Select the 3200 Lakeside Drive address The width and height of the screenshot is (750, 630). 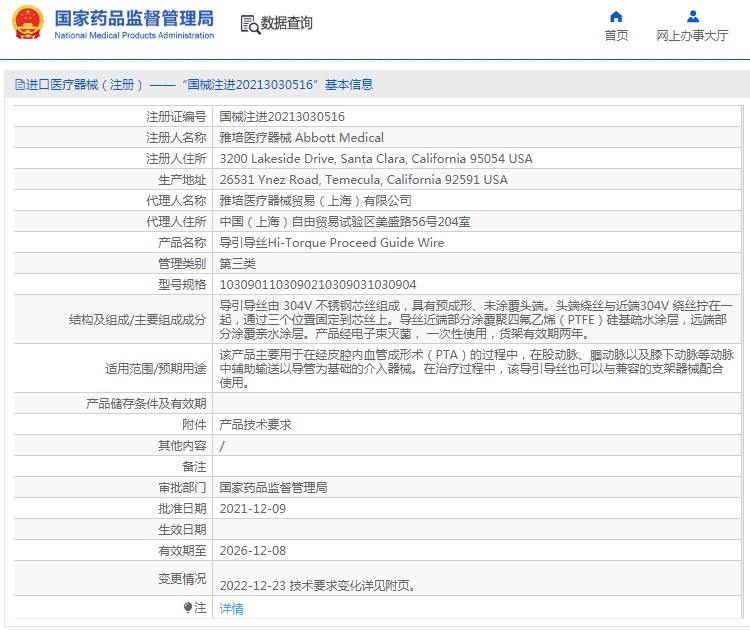(x=376, y=159)
